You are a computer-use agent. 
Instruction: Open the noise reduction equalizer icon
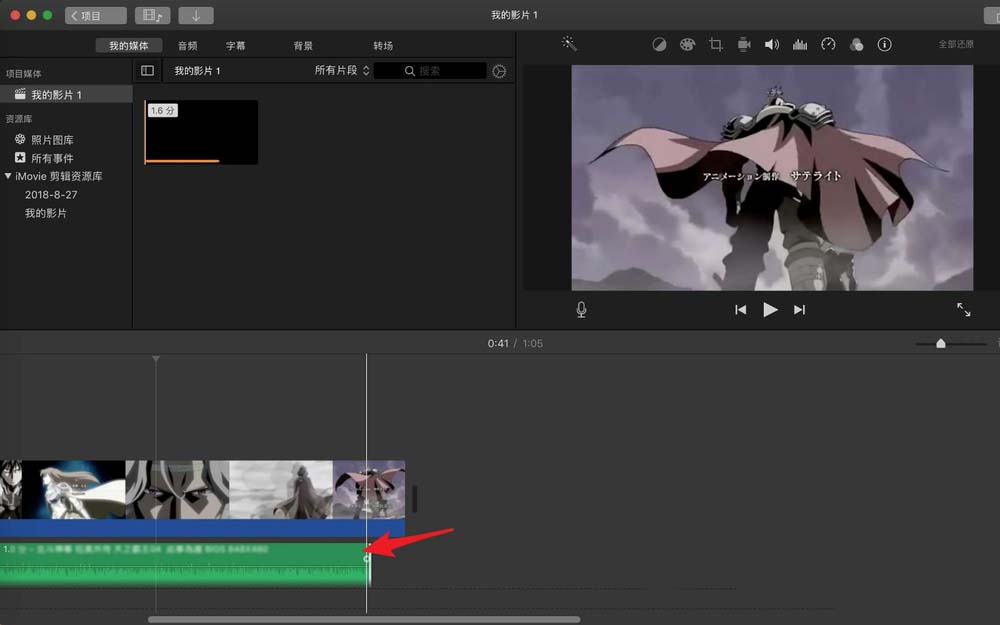800,44
